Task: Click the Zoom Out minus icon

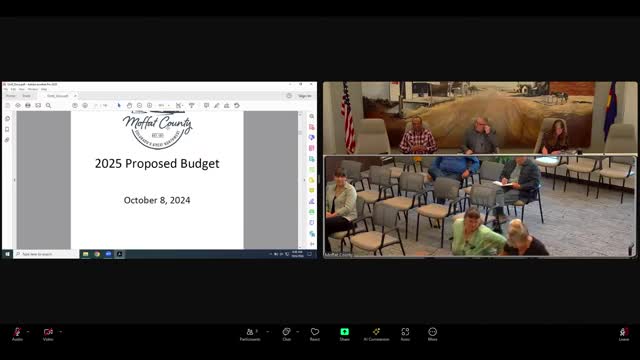Action: coord(139,106)
